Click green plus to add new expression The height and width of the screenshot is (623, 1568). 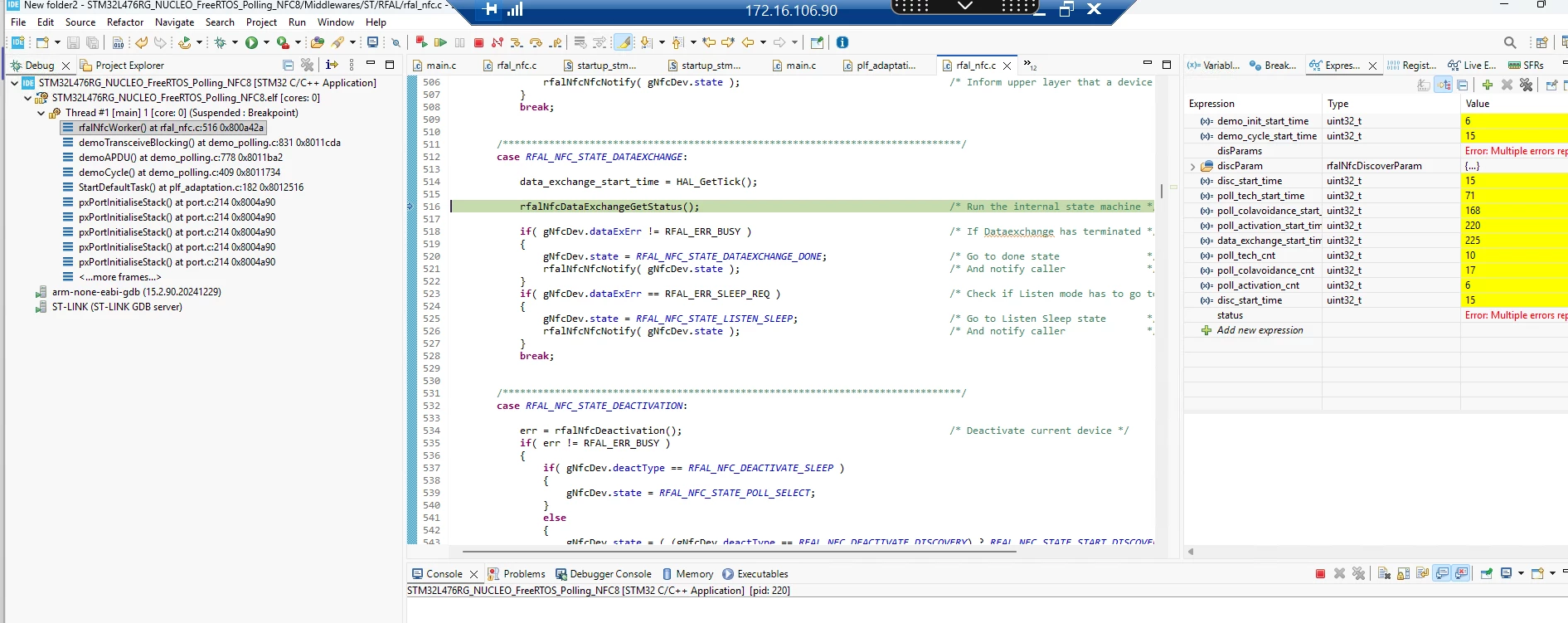[x=1487, y=85]
